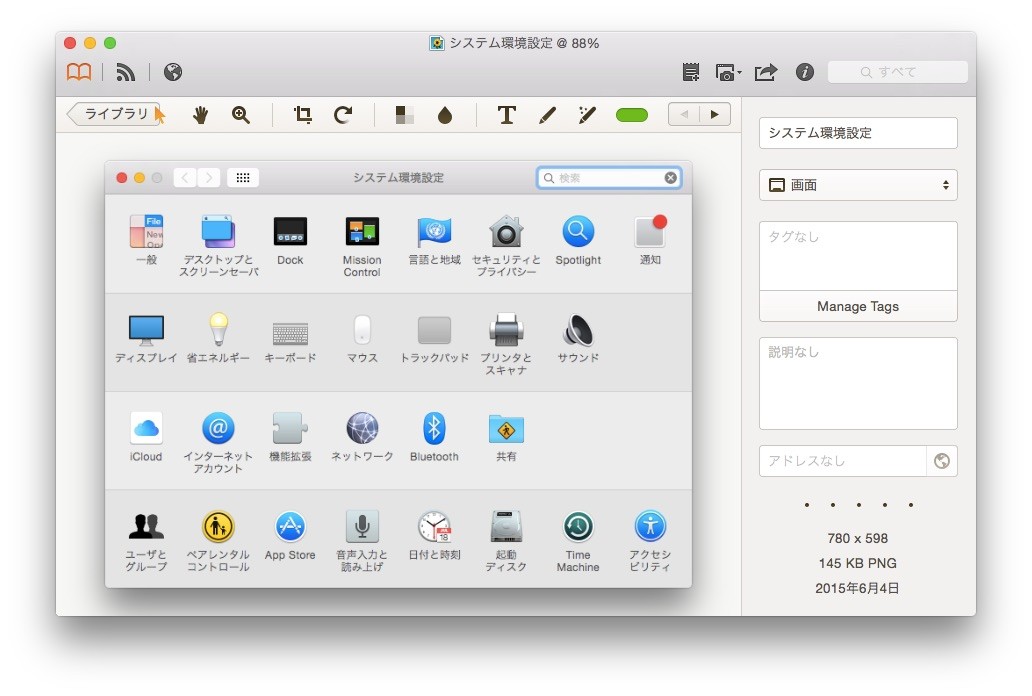Viewport: 1032px width, 696px height.
Task: Click the search clear X button
Action: [670, 178]
